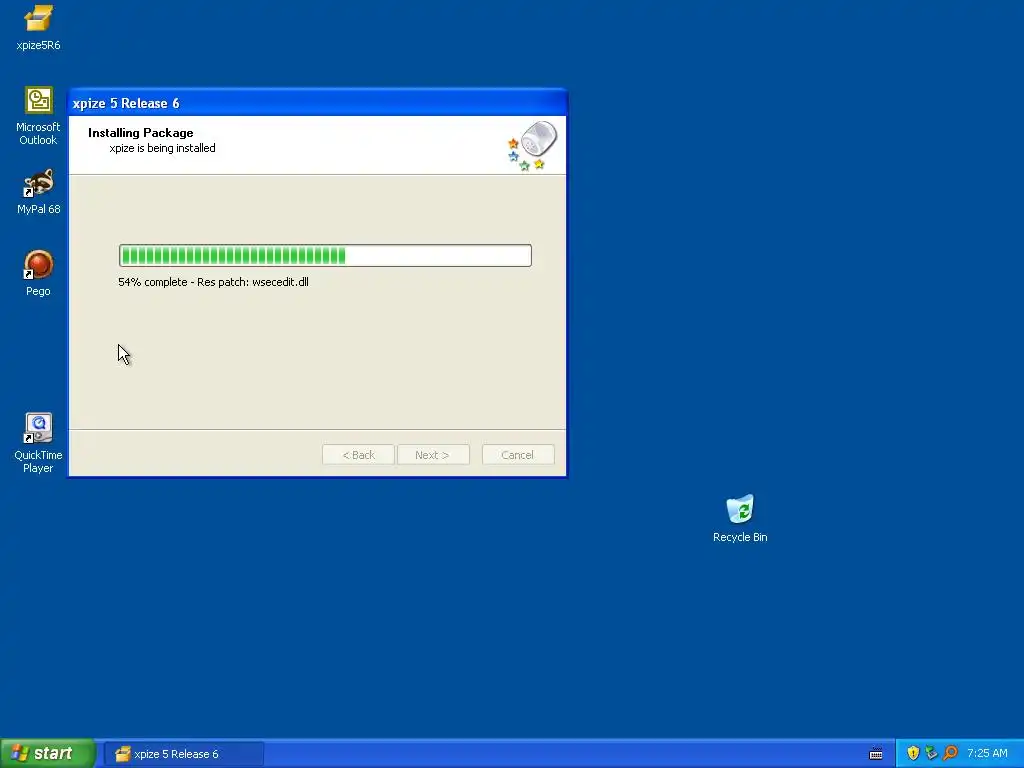Click the '54% complete - Res patch: wsecedit.dll' status text
This screenshot has height=768, width=1024.
pyautogui.click(x=214, y=282)
